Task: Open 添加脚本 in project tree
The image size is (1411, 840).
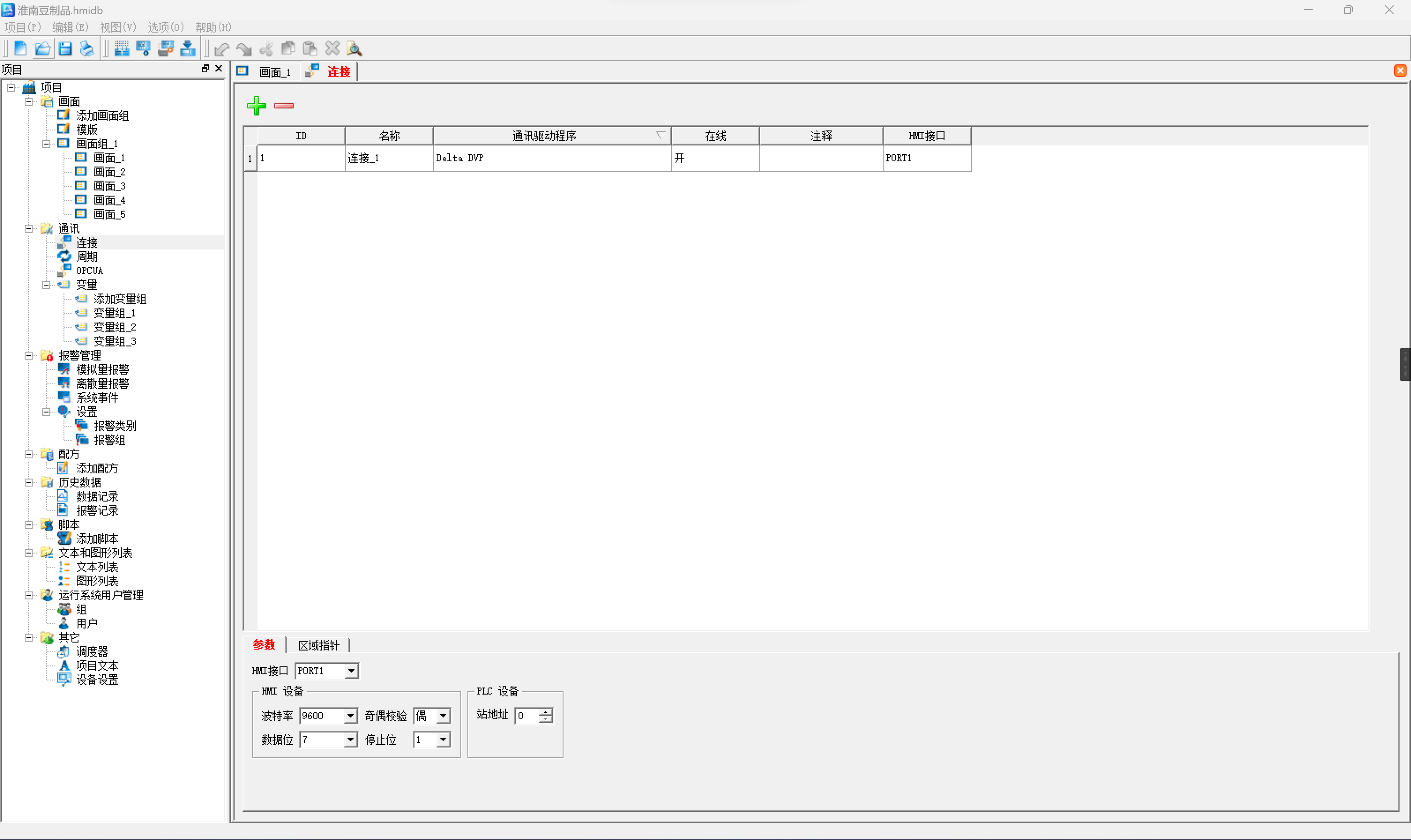Action: point(97,539)
